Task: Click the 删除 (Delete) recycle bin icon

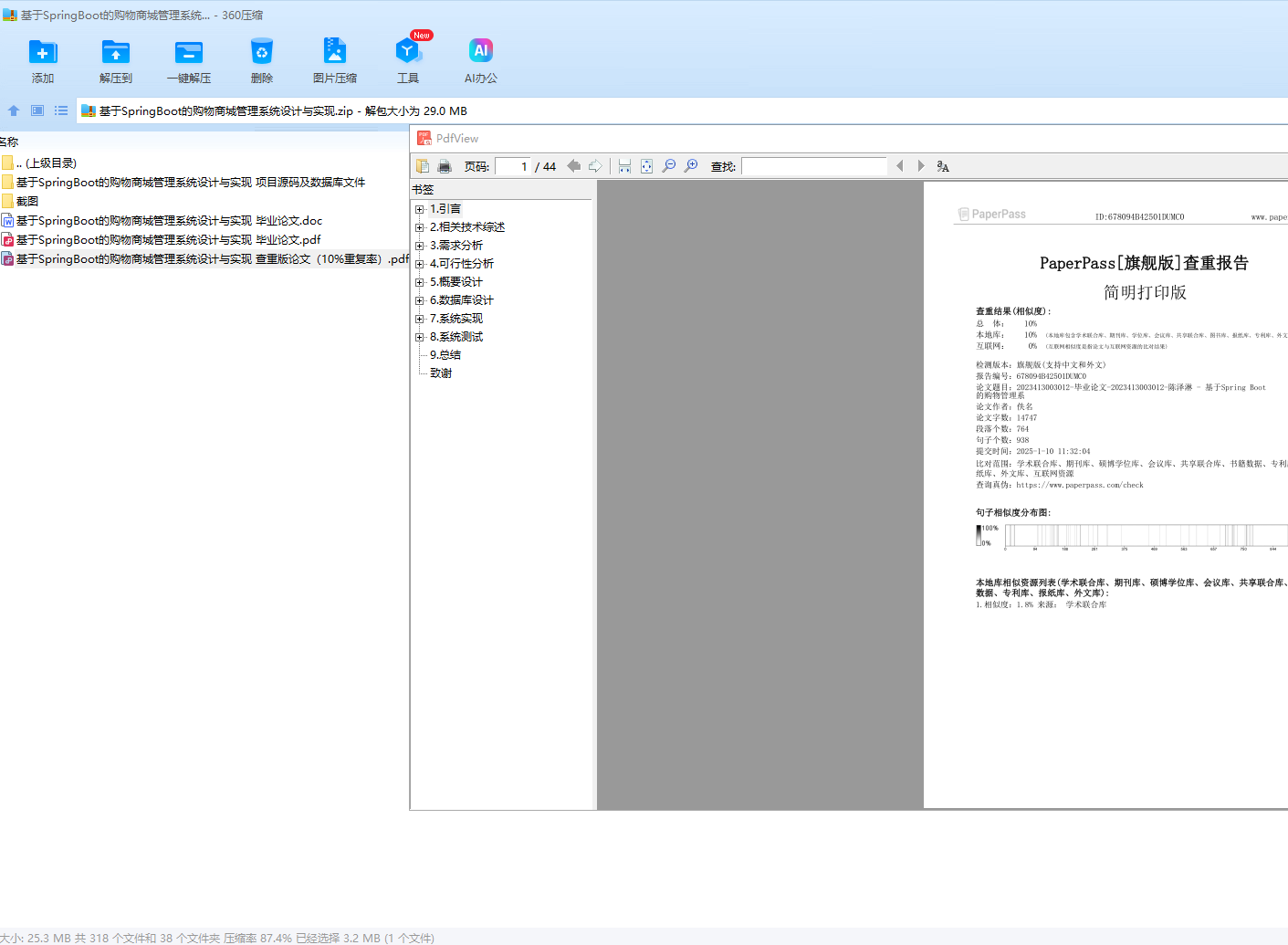Action: point(262,52)
